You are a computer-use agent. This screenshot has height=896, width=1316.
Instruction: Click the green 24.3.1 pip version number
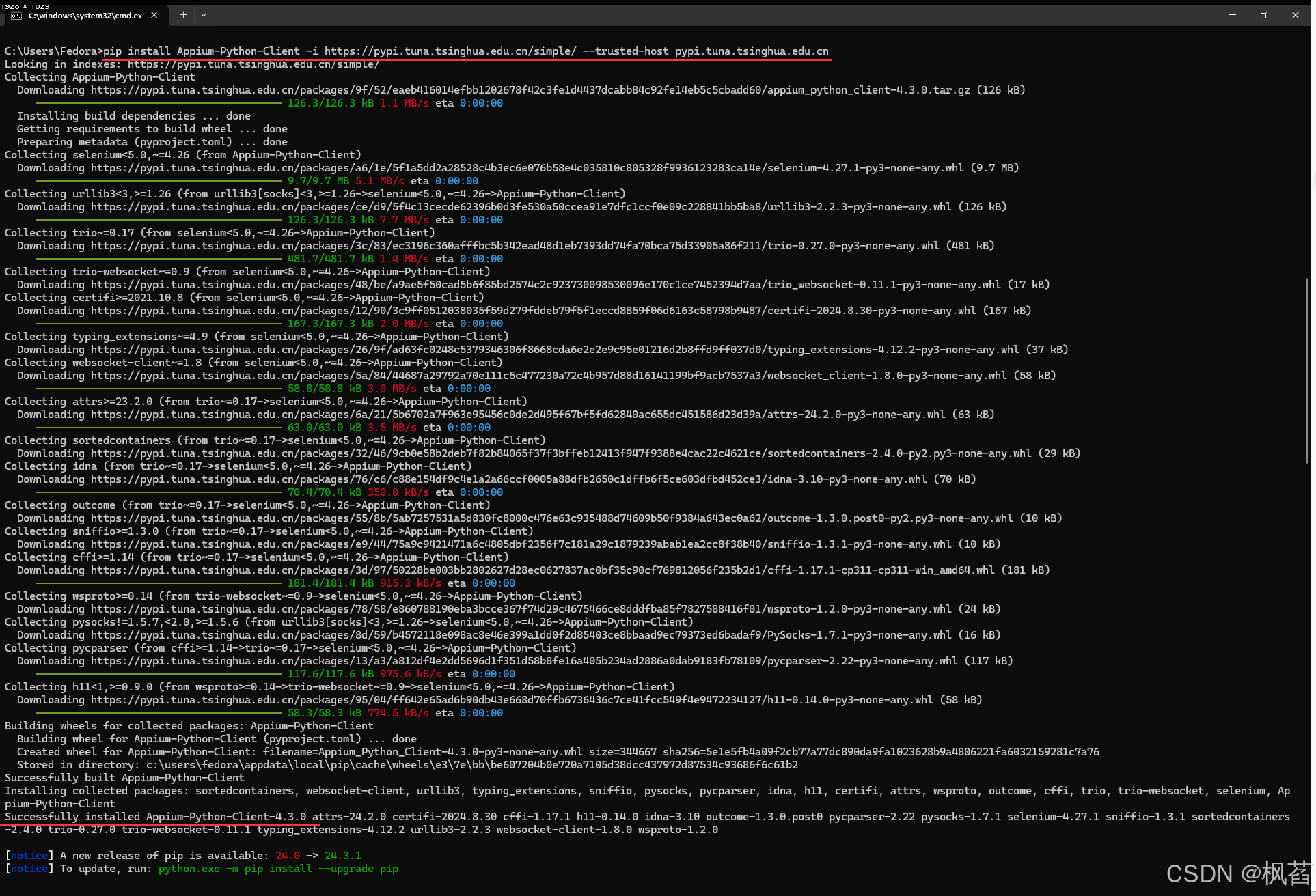[x=342, y=856]
